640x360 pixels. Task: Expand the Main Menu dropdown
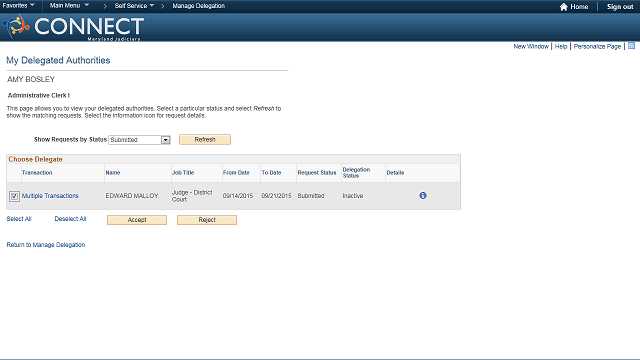pyautogui.click(x=69, y=6)
